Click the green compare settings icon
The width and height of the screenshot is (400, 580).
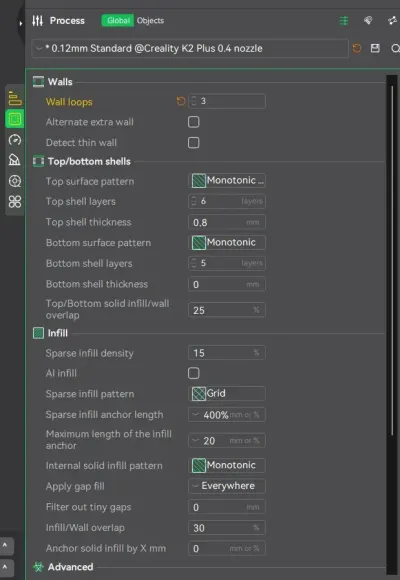click(344, 21)
